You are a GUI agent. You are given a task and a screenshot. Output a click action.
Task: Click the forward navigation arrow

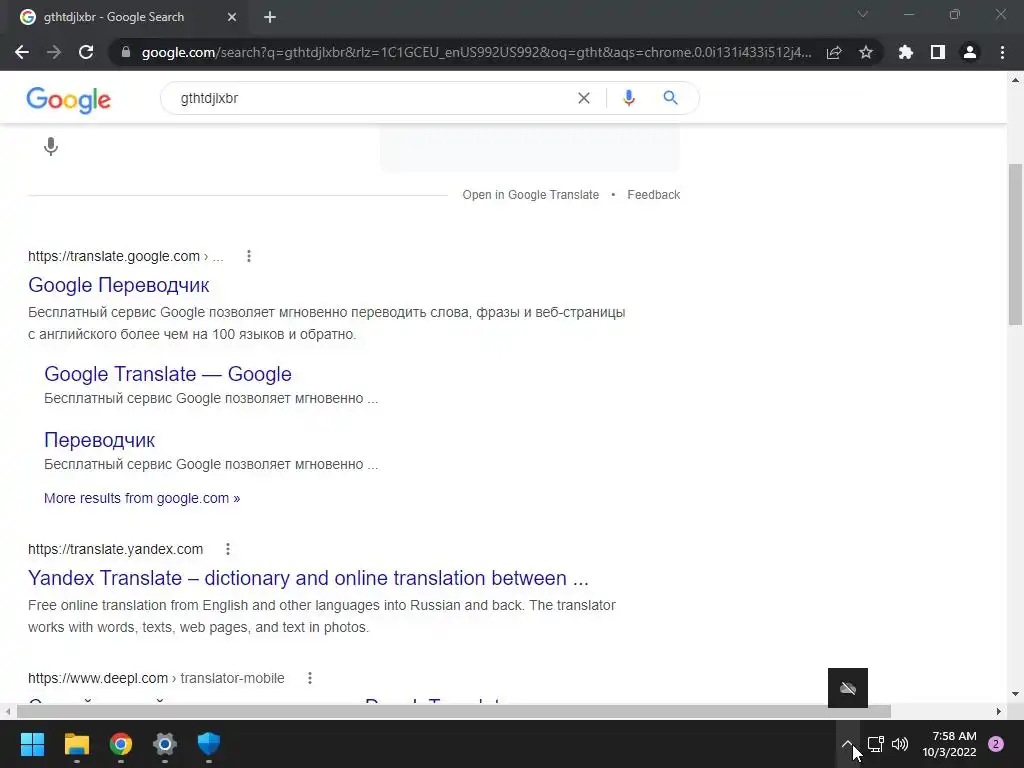pos(54,52)
